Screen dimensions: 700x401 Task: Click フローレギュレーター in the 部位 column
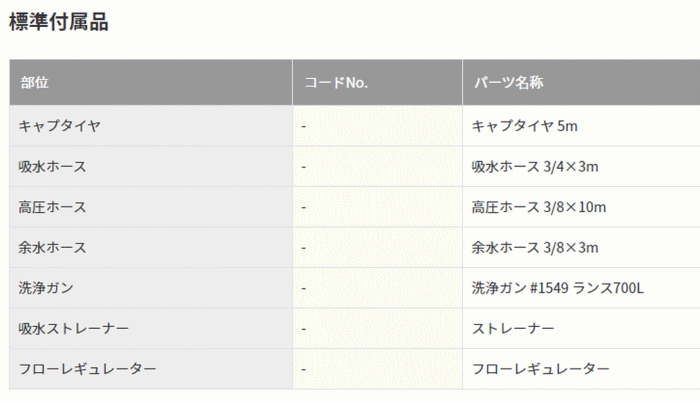87,369
